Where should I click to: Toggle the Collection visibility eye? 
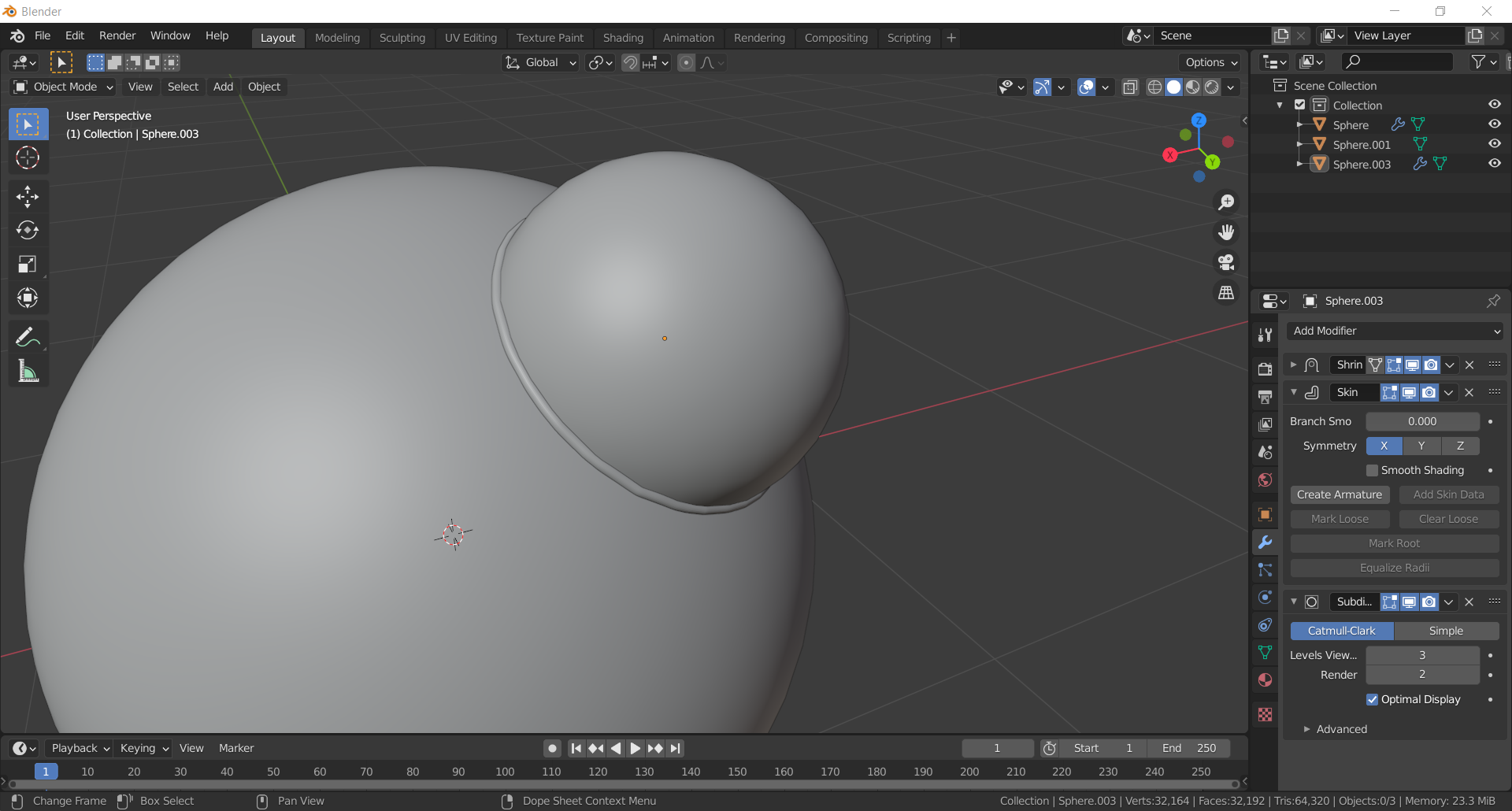pos(1494,104)
